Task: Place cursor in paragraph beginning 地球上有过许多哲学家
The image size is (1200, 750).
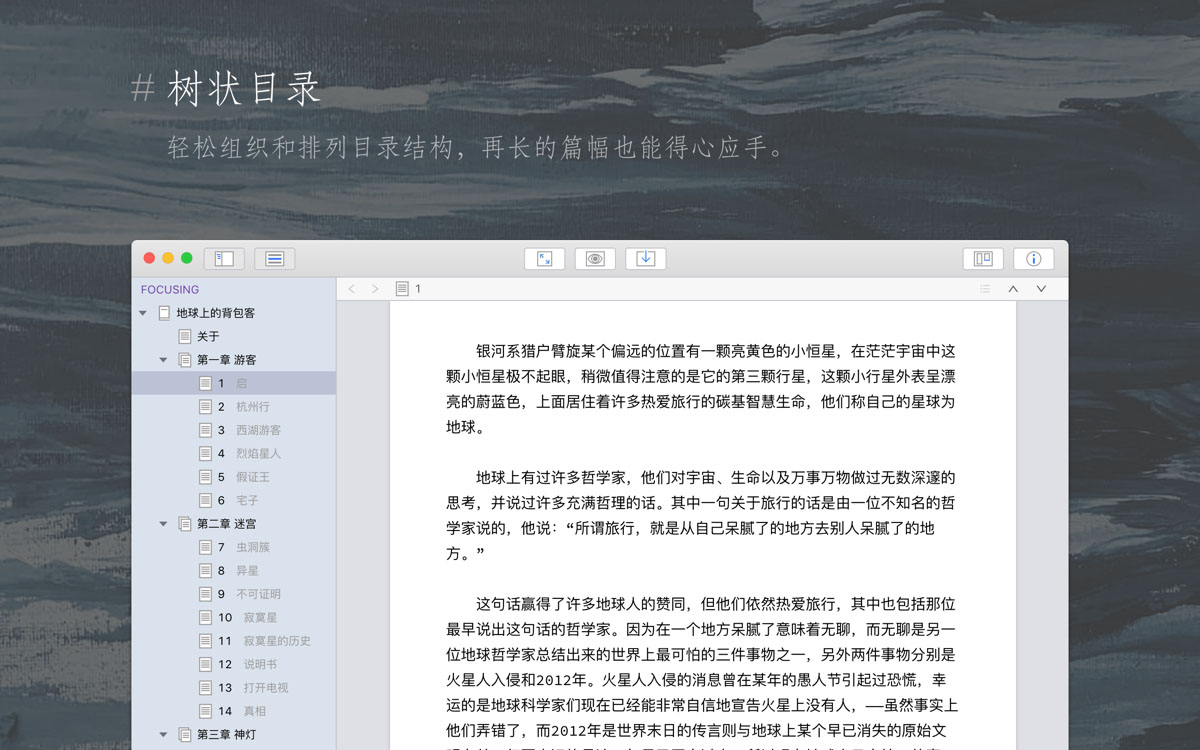Action: tap(701, 515)
